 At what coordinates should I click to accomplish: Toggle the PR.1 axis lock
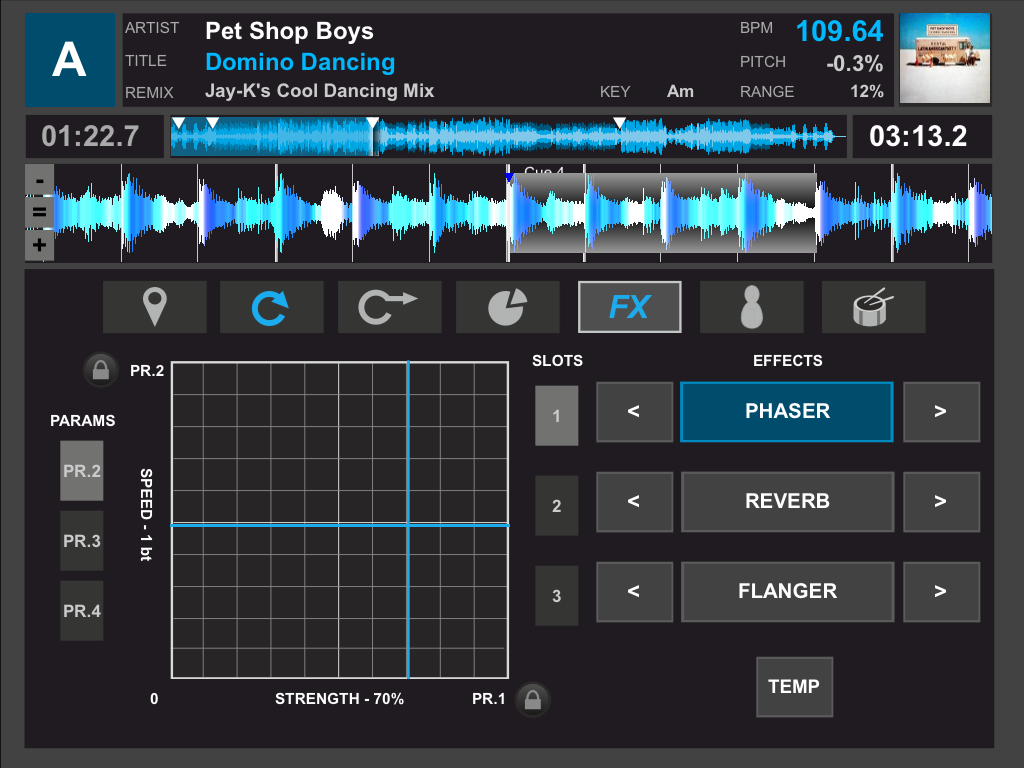532,699
